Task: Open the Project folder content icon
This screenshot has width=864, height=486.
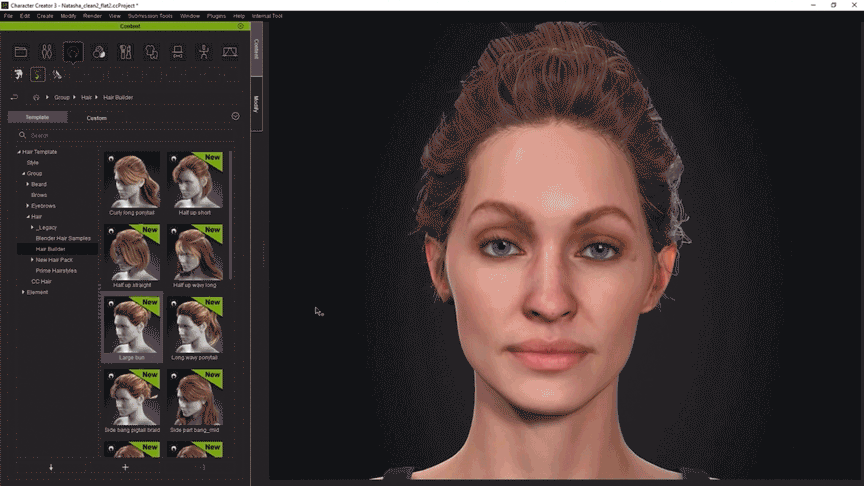Action: click(x=21, y=52)
